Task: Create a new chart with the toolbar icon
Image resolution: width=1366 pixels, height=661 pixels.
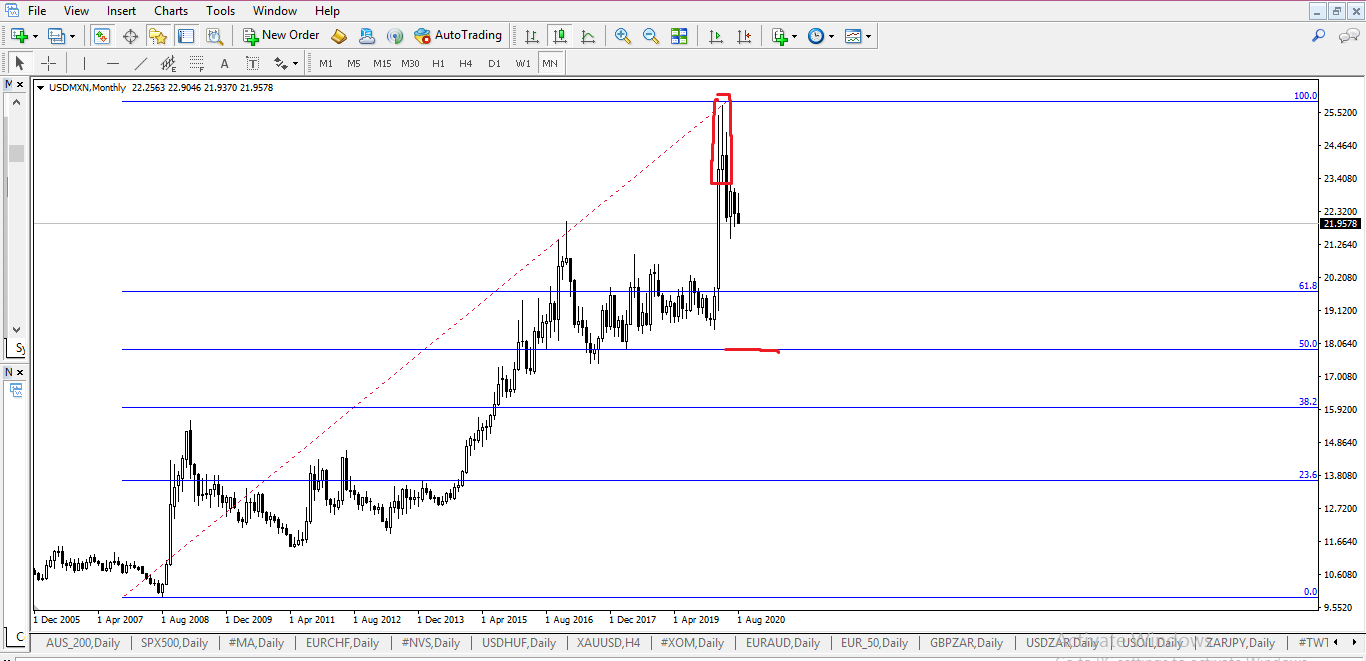Action: point(19,36)
